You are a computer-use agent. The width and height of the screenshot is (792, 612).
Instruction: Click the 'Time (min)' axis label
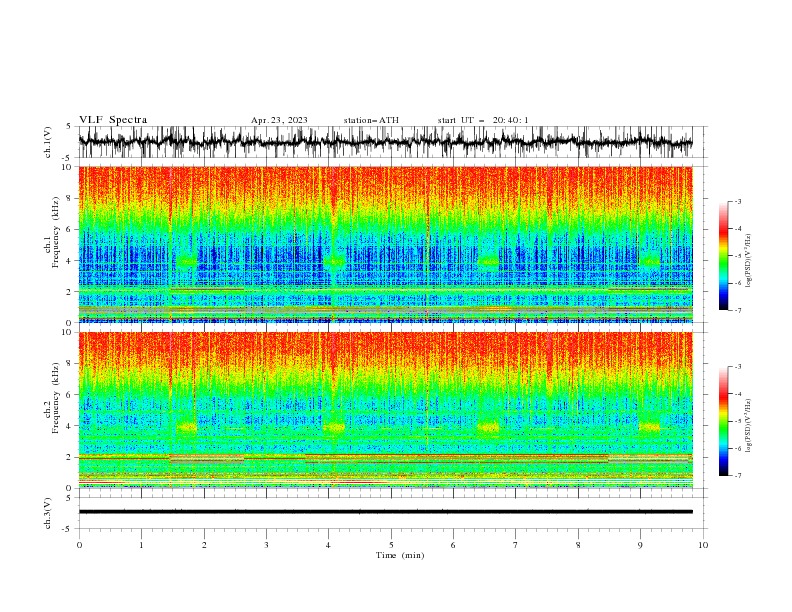pyautogui.click(x=400, y=555)
